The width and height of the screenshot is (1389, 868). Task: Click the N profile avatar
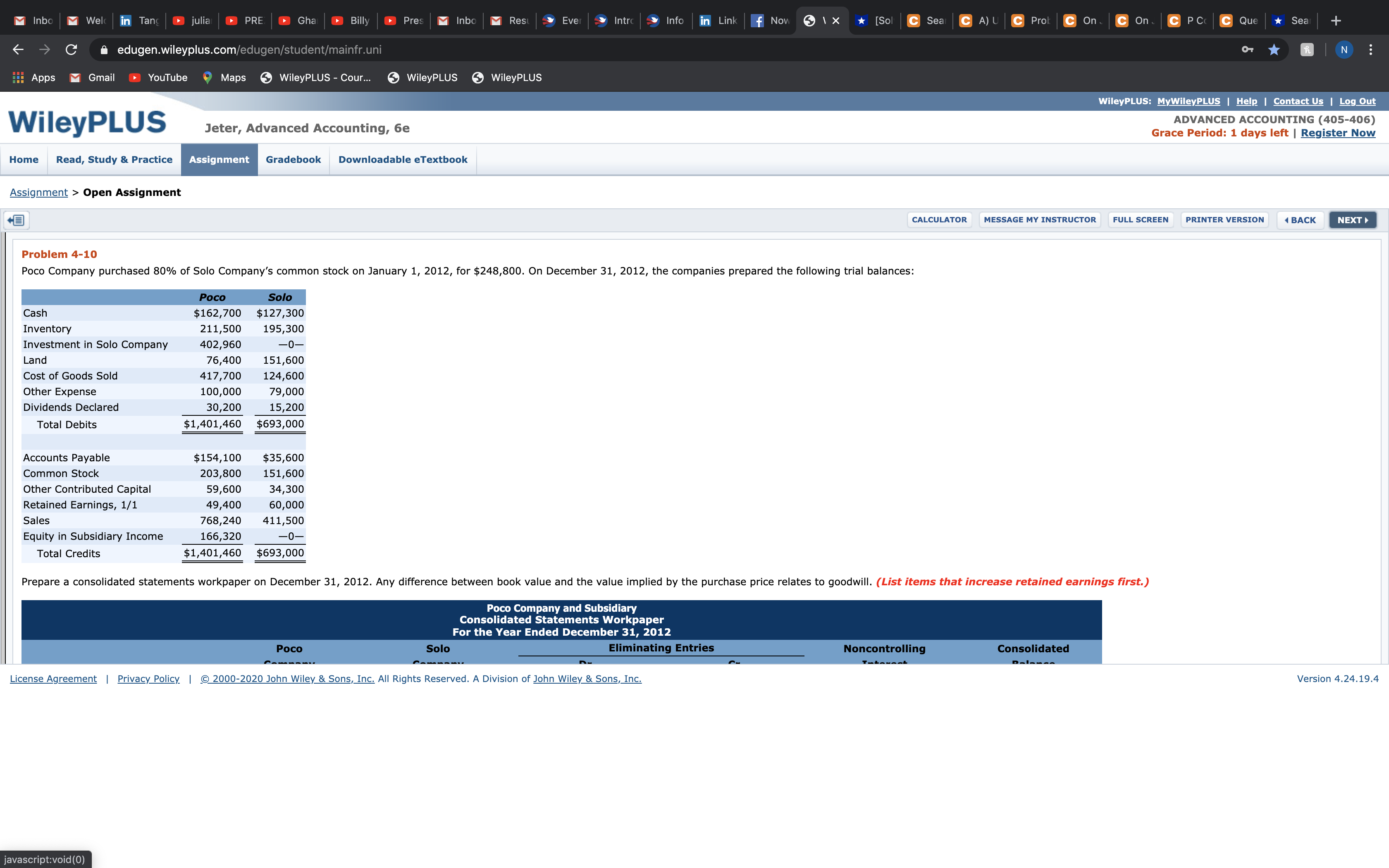pyautogui.click(x=1344, y=50)
